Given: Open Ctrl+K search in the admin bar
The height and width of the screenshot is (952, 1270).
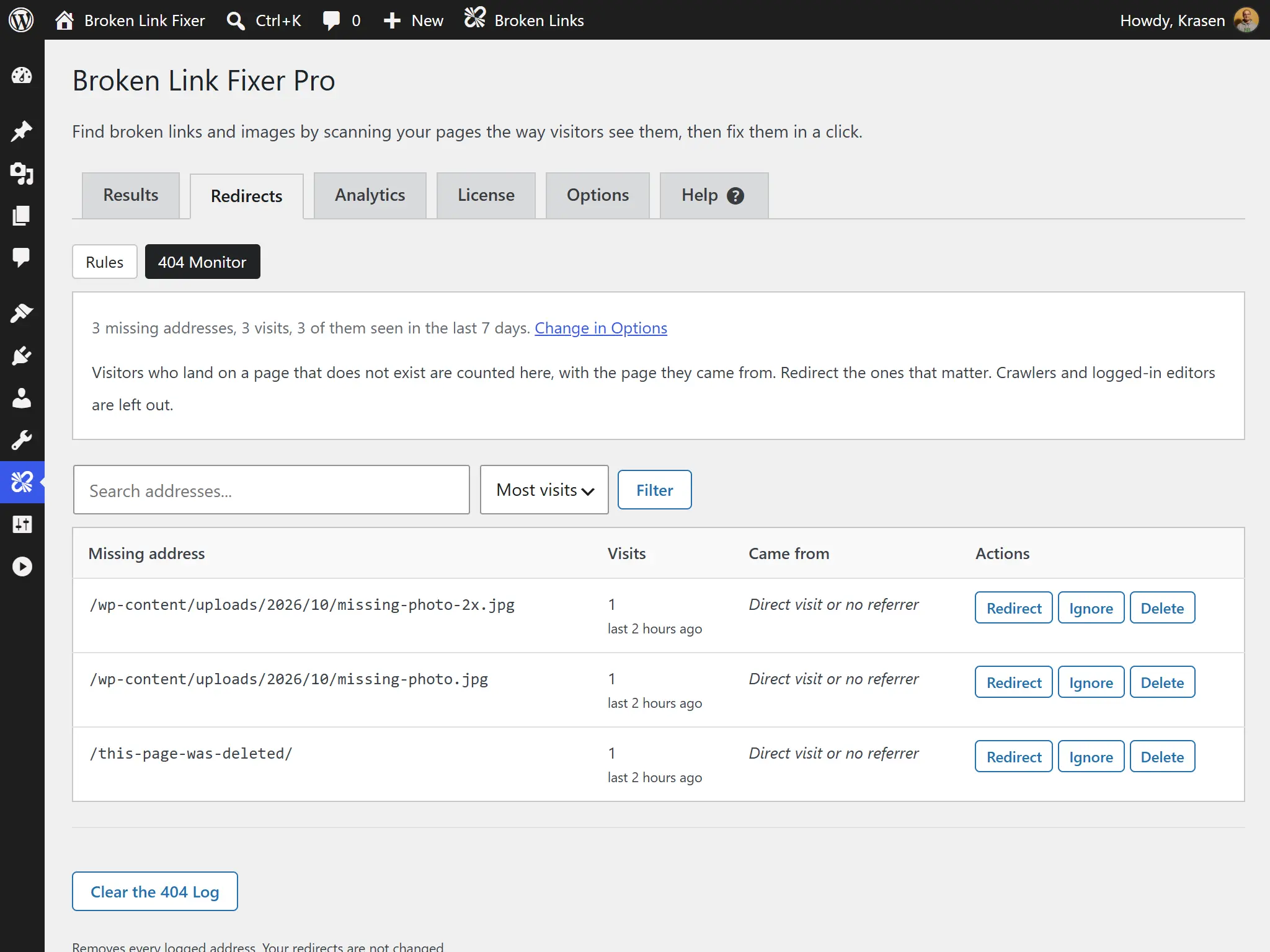Looking at the screenshot, I should coord(264,20).
